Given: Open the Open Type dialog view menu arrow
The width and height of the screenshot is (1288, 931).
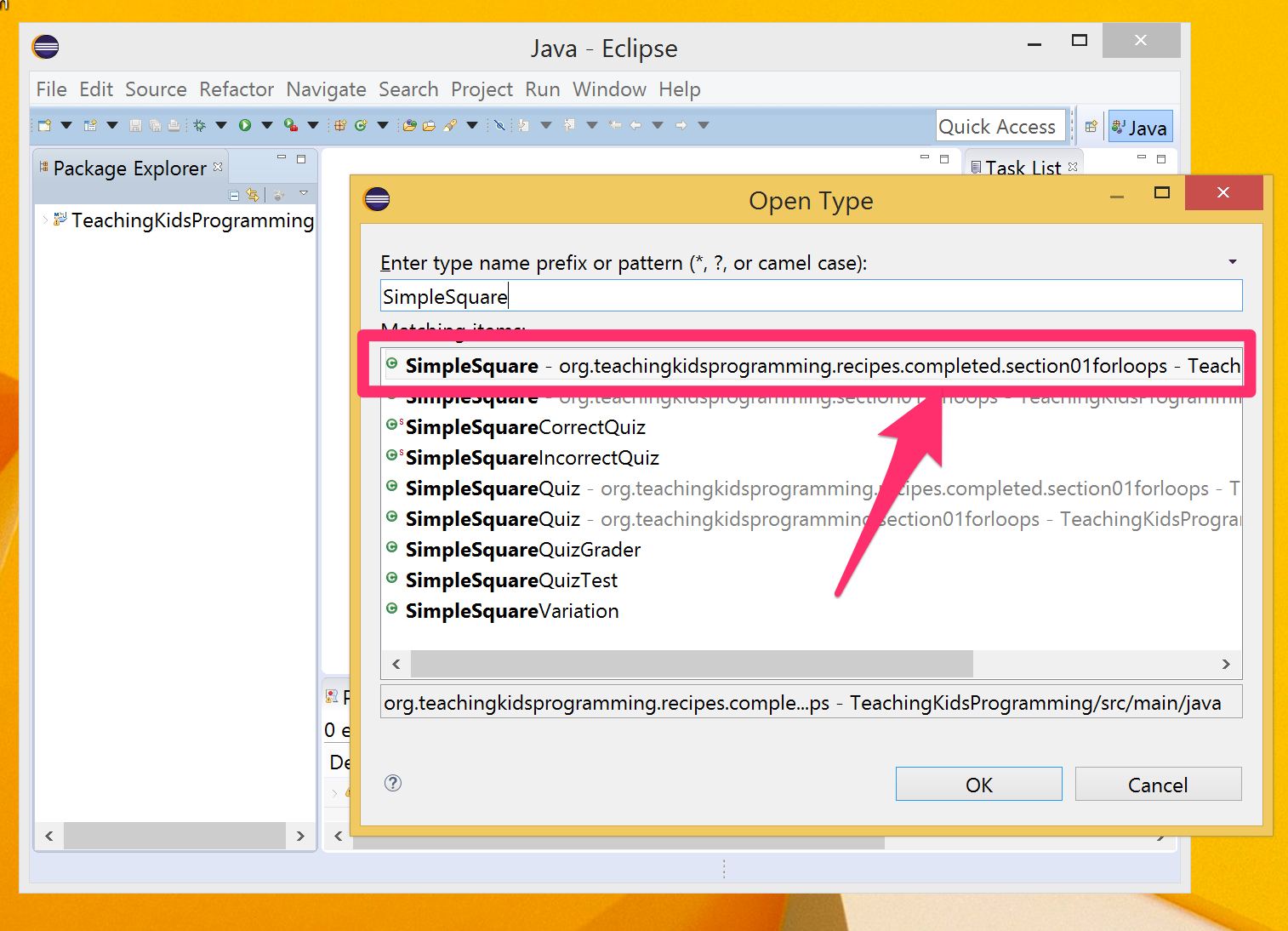Looking at the screenshot, I should (x=1232, y=262).
